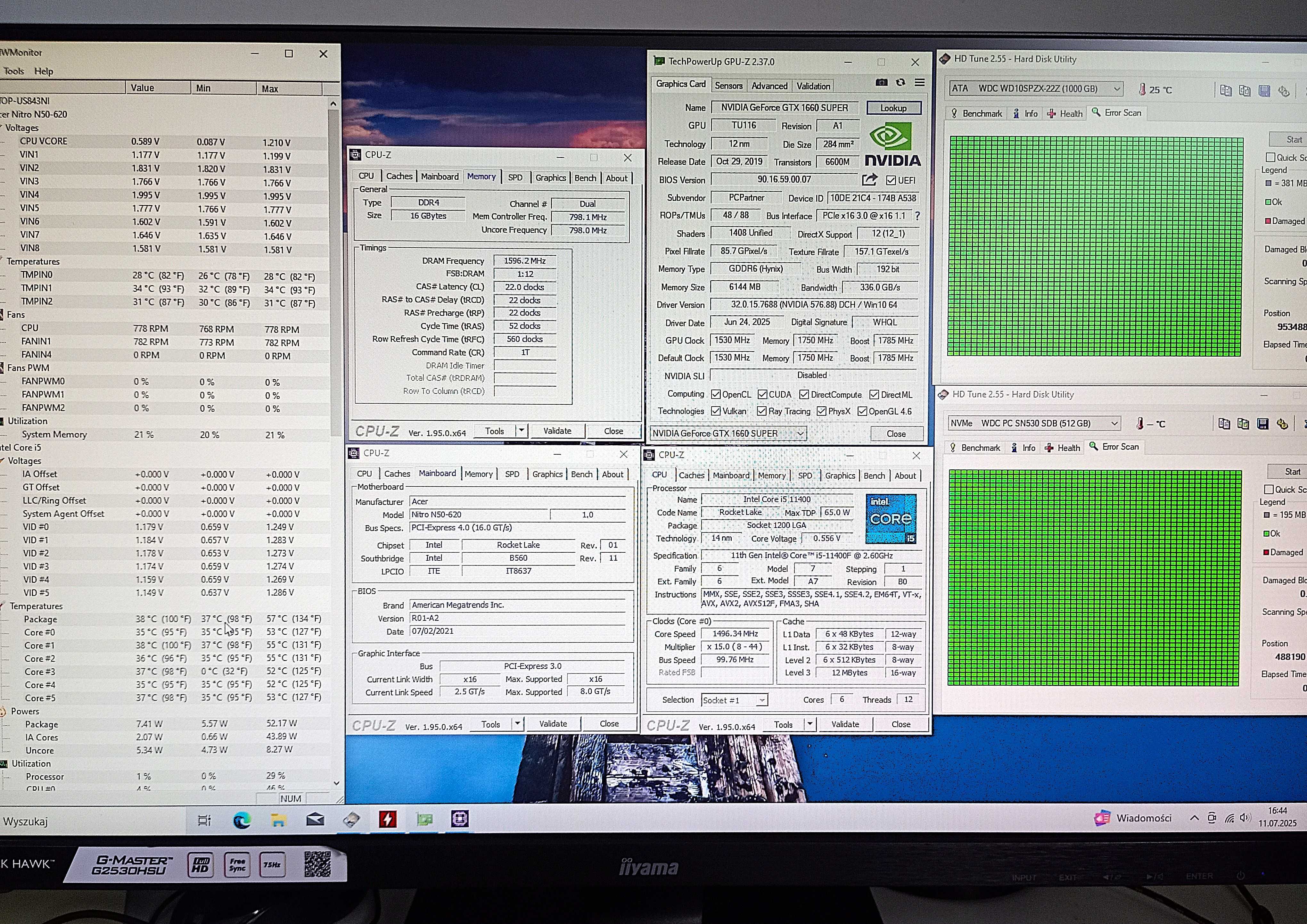Switch to HD Tune taskbar icon

pos(351,819)
